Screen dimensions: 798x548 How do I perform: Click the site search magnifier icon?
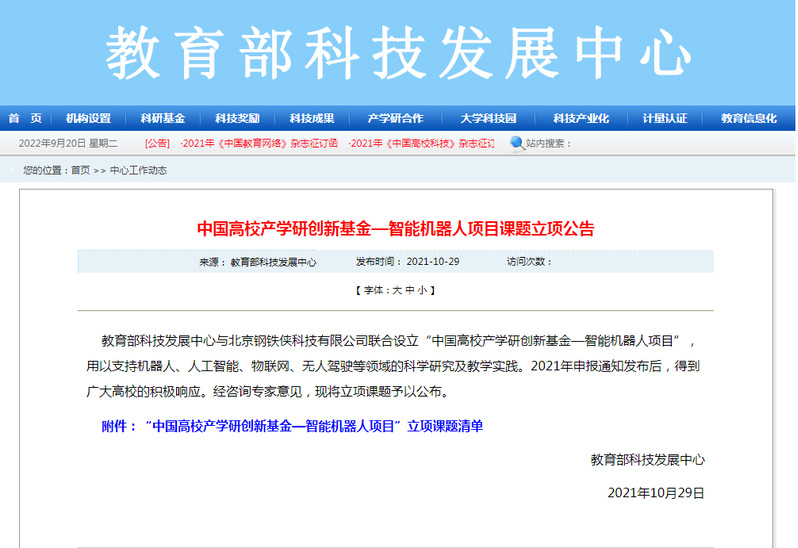pos(517,143)
